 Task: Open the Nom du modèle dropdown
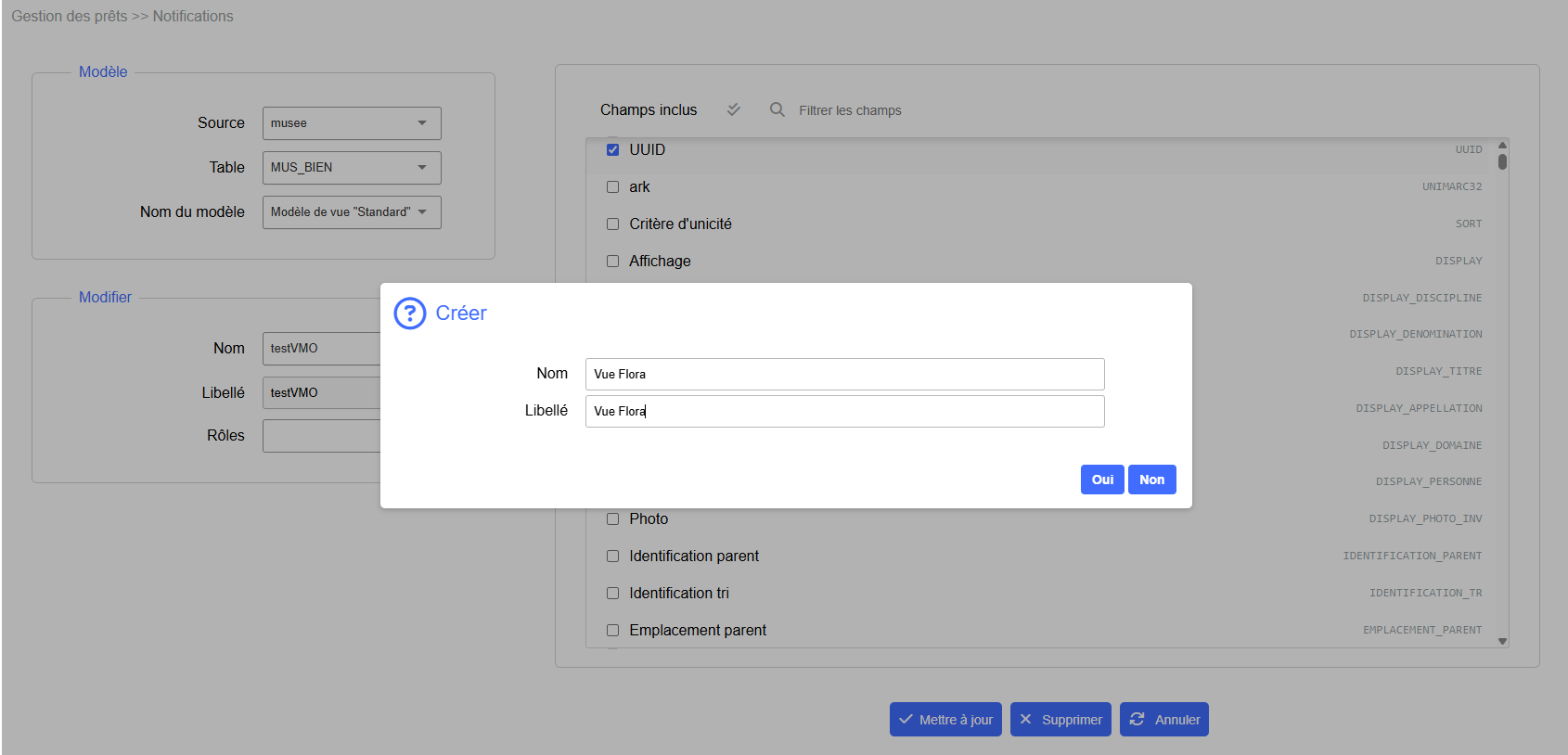click(x=352, y=211)
